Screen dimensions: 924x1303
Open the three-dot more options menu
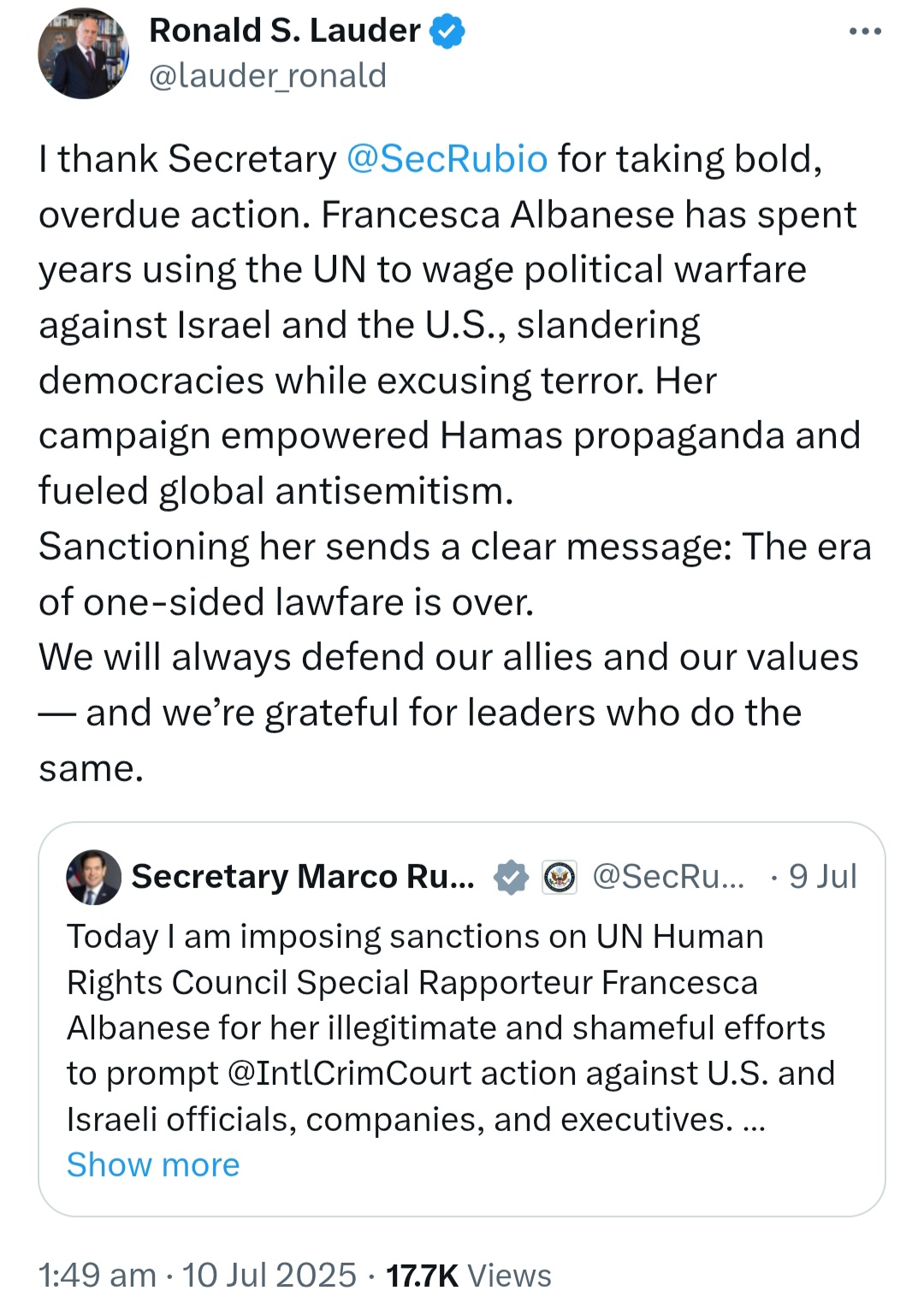(x=865, y=32)
